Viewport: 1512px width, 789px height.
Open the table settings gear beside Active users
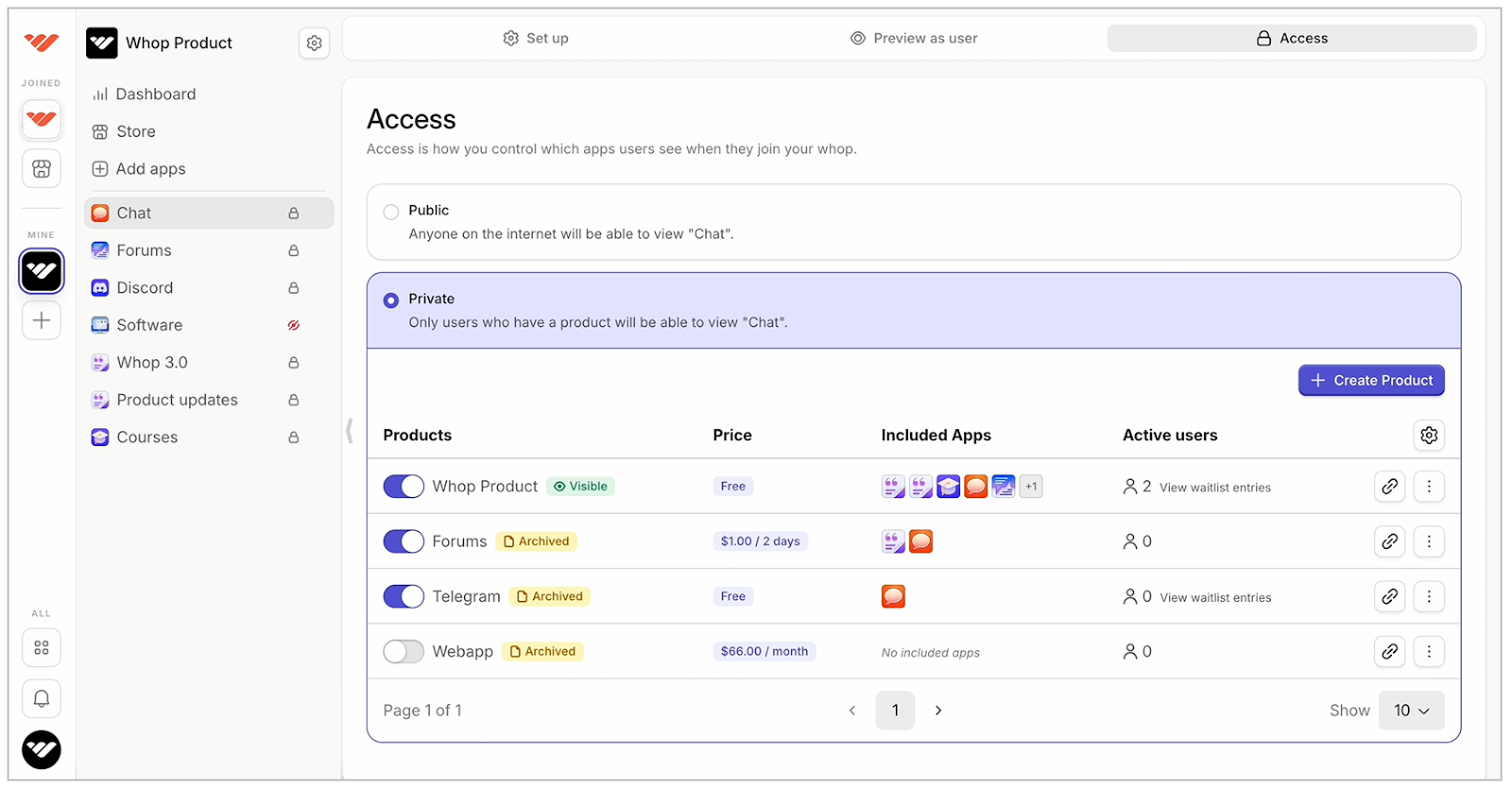pyautogui.click(x=1429, y=435)
